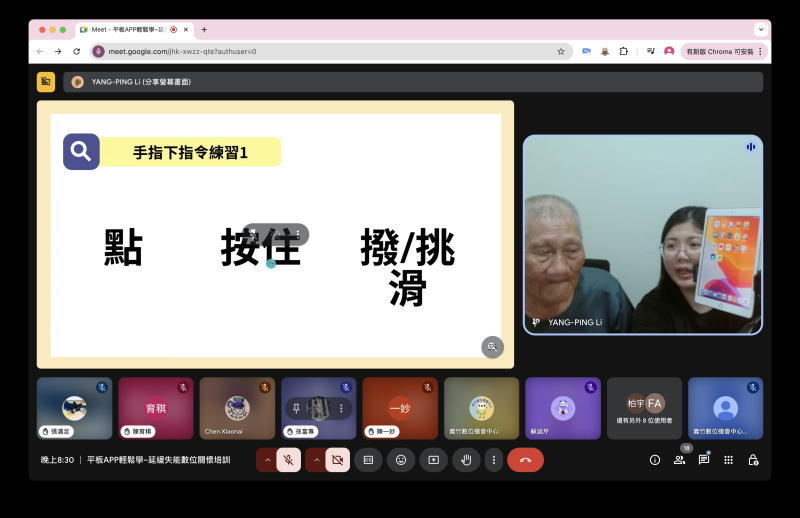
Task: Select YANG-PING Li video tile
Action: tap(643, 235)
